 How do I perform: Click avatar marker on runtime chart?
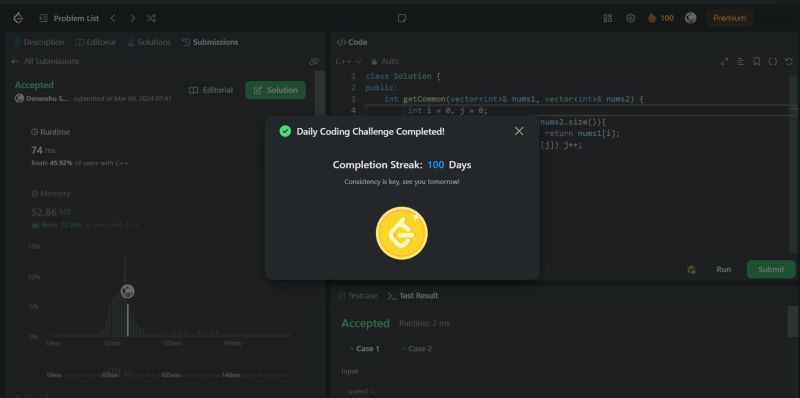coord(128,291)
